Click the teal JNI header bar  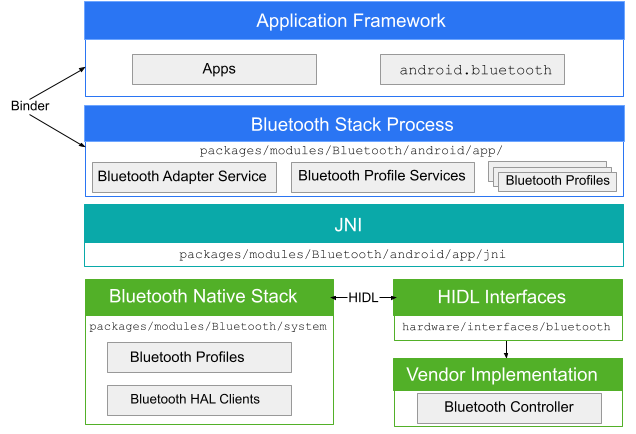pos(353,223)
